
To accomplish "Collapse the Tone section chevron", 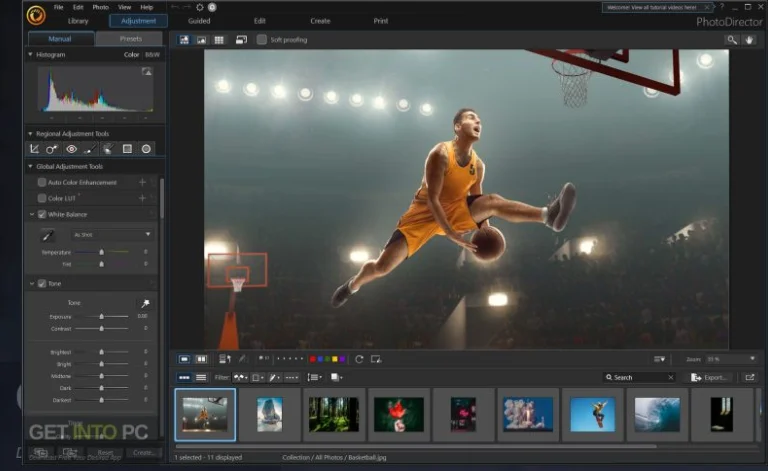I will (x=32, y=283).
